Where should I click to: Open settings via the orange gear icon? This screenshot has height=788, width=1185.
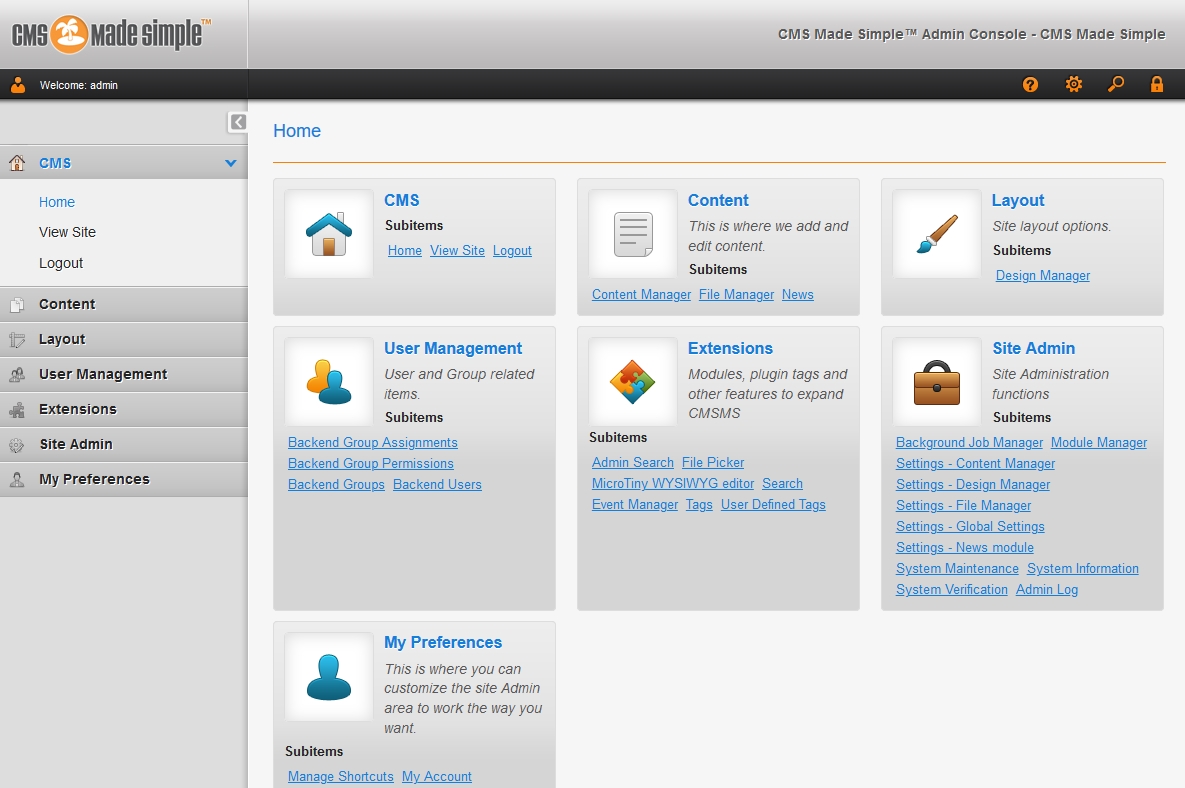tap(1073, 85)
